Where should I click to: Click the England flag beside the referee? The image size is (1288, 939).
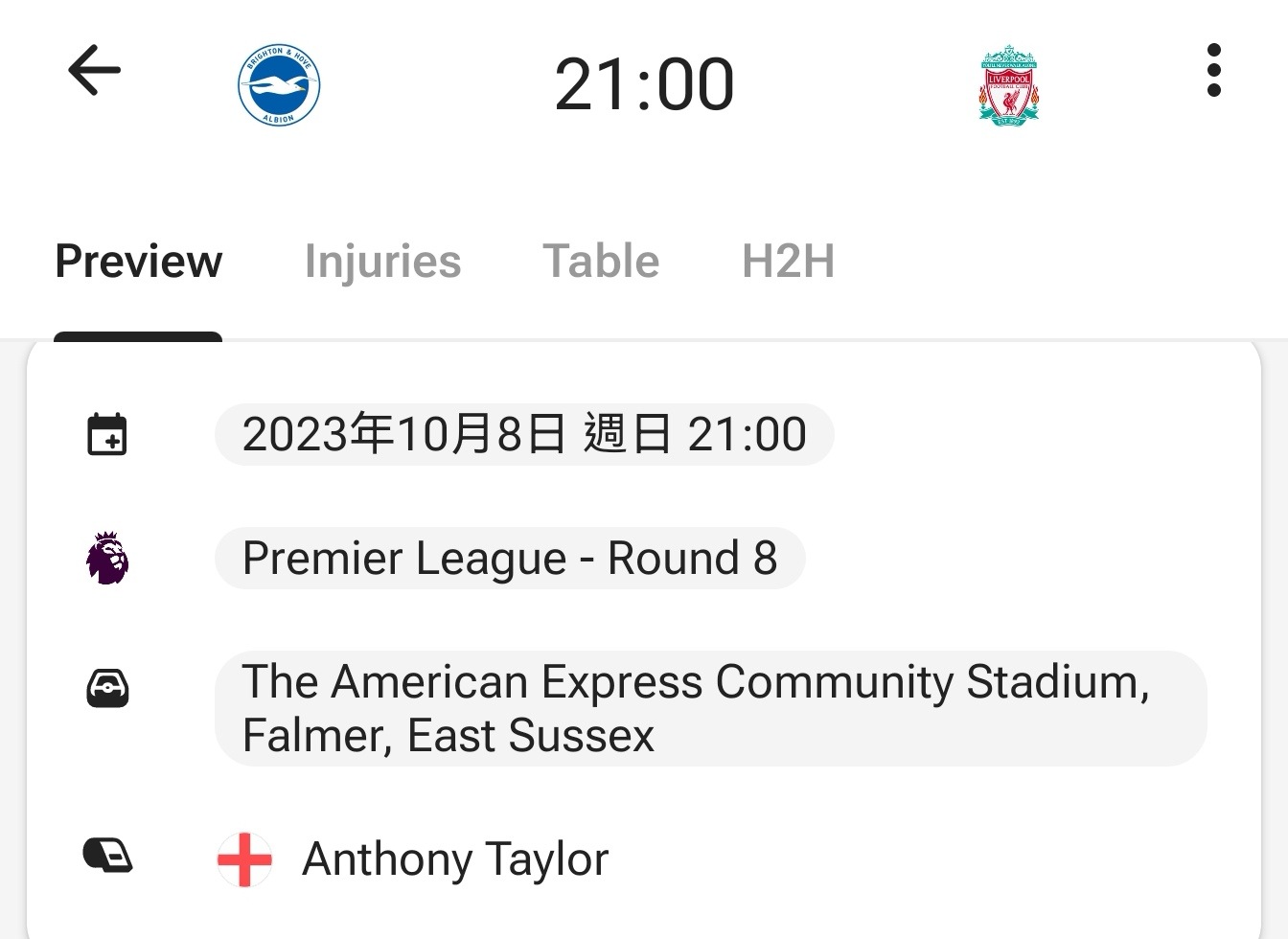[x=245, y=859]
